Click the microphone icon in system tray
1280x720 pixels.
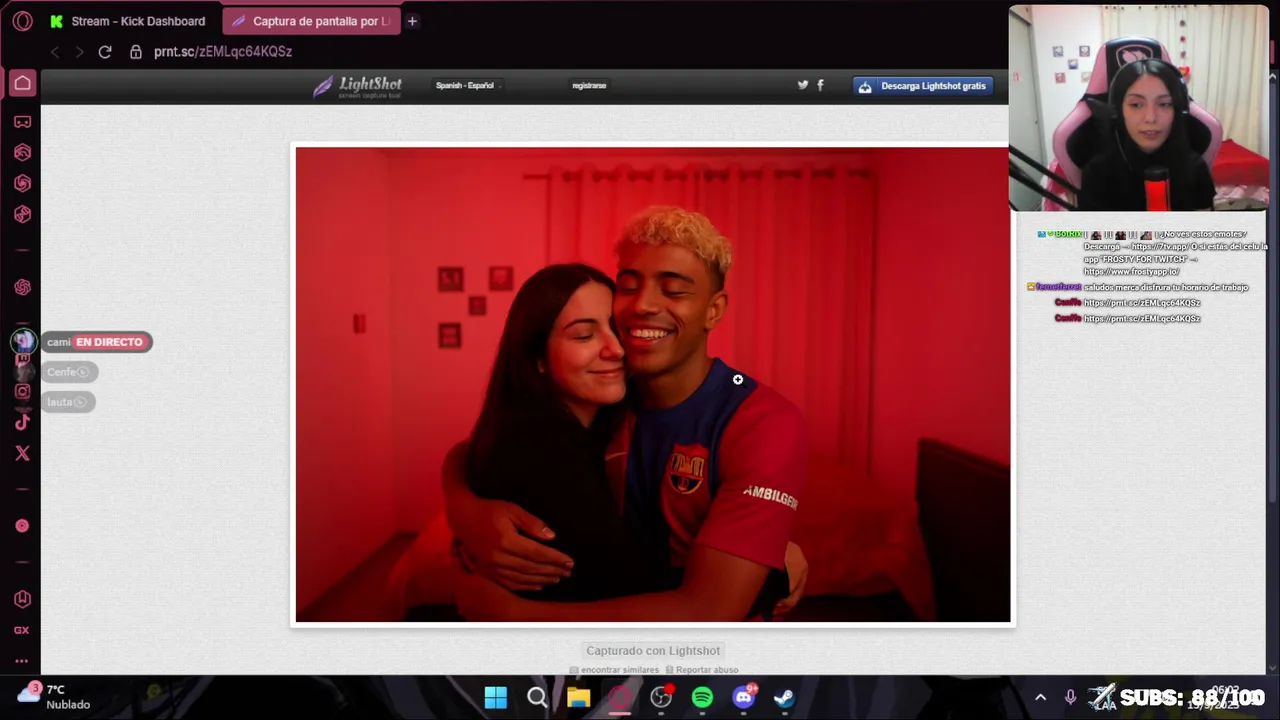(x=1070, y=697)
